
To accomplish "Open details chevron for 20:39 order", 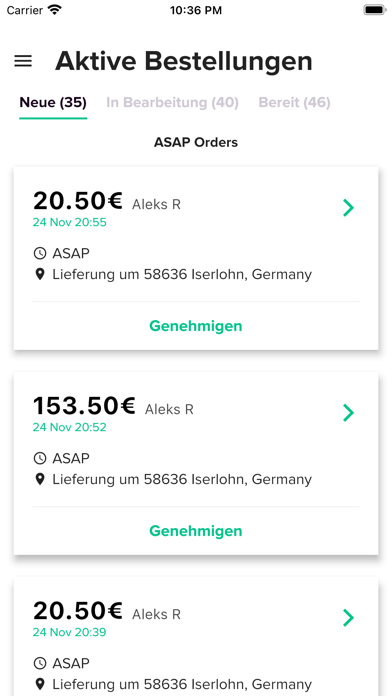I will coord(348,617).
